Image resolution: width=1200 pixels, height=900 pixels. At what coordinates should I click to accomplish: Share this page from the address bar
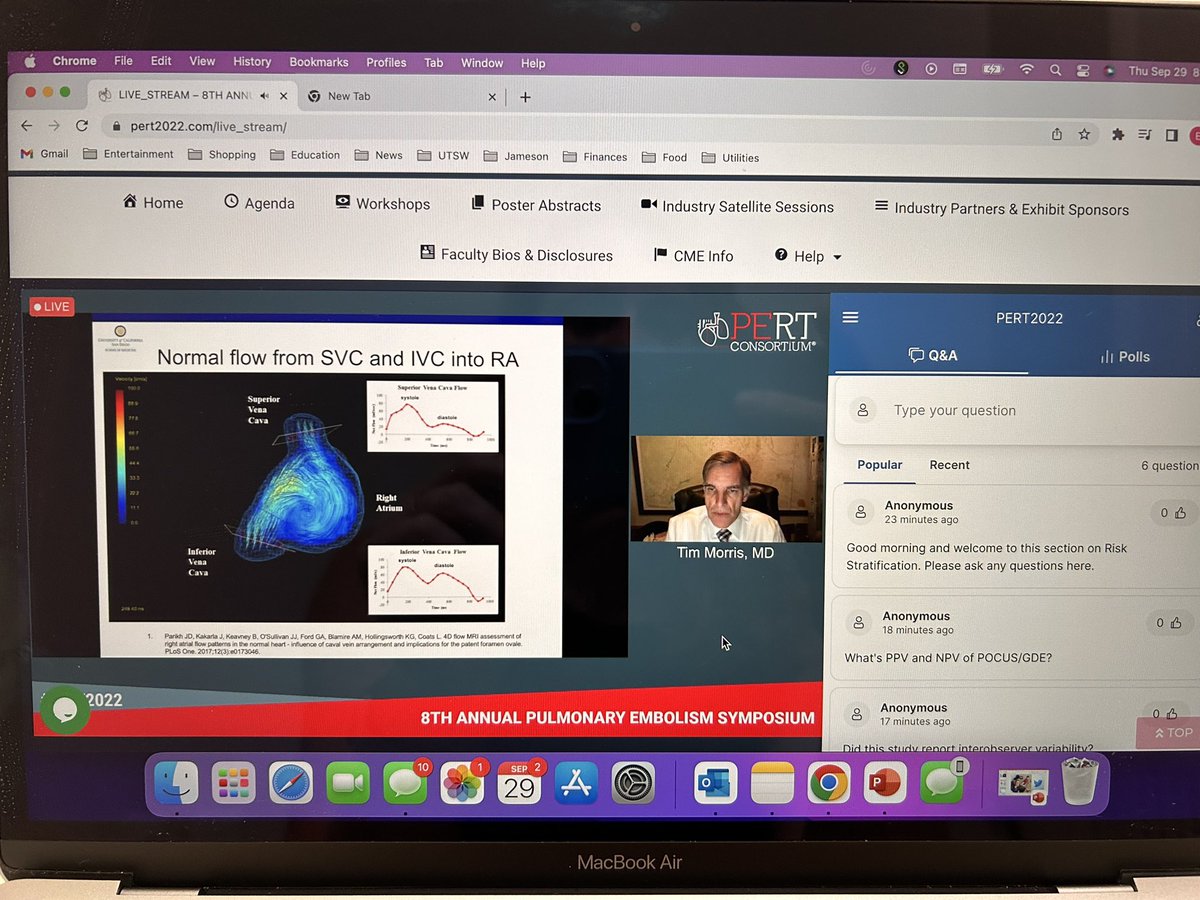[x=1057, y=134]
